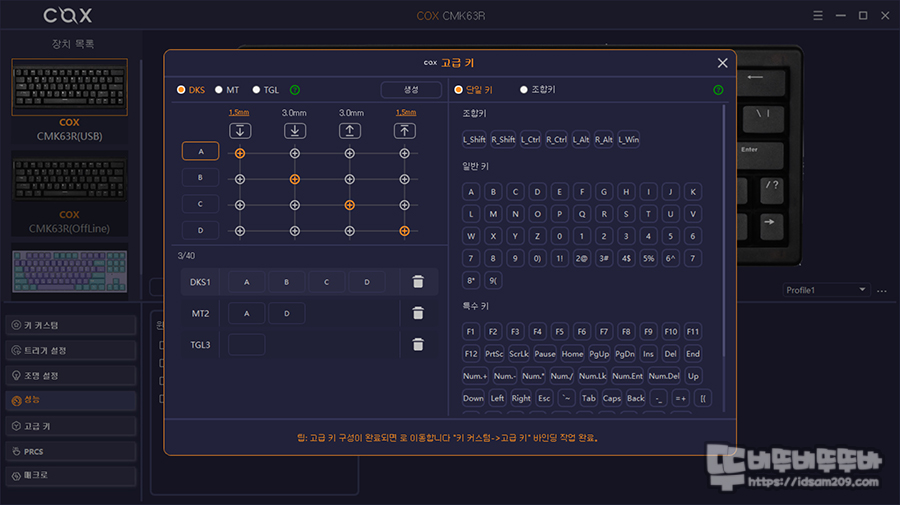
Task: Open 고급 키 in the sidebar
Action: [71, 426]
